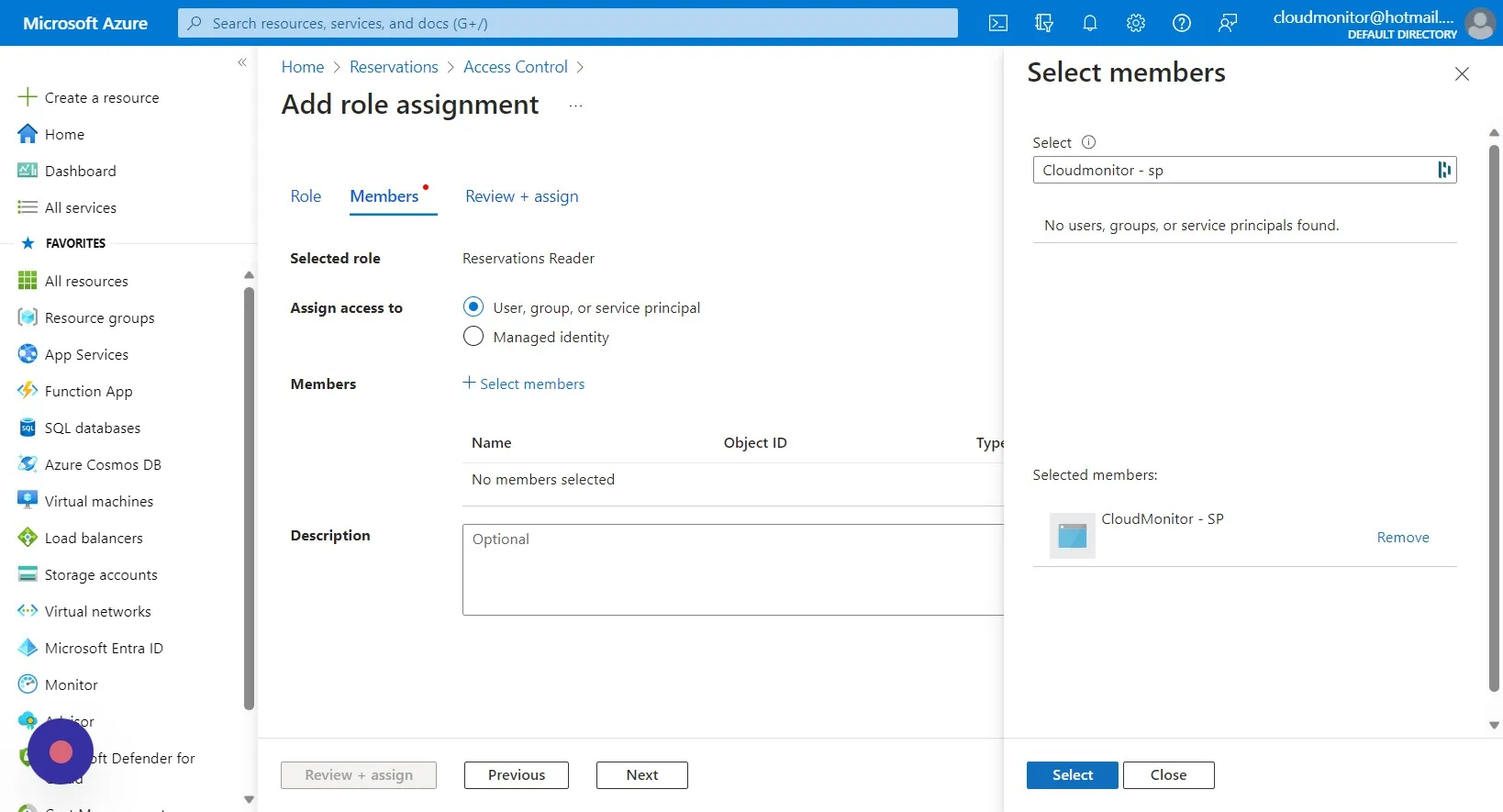Image resolution: width=1503 pixels, height=812 pixels.
Task: Open portal settings gear
Action: [x=1136, y=23]
